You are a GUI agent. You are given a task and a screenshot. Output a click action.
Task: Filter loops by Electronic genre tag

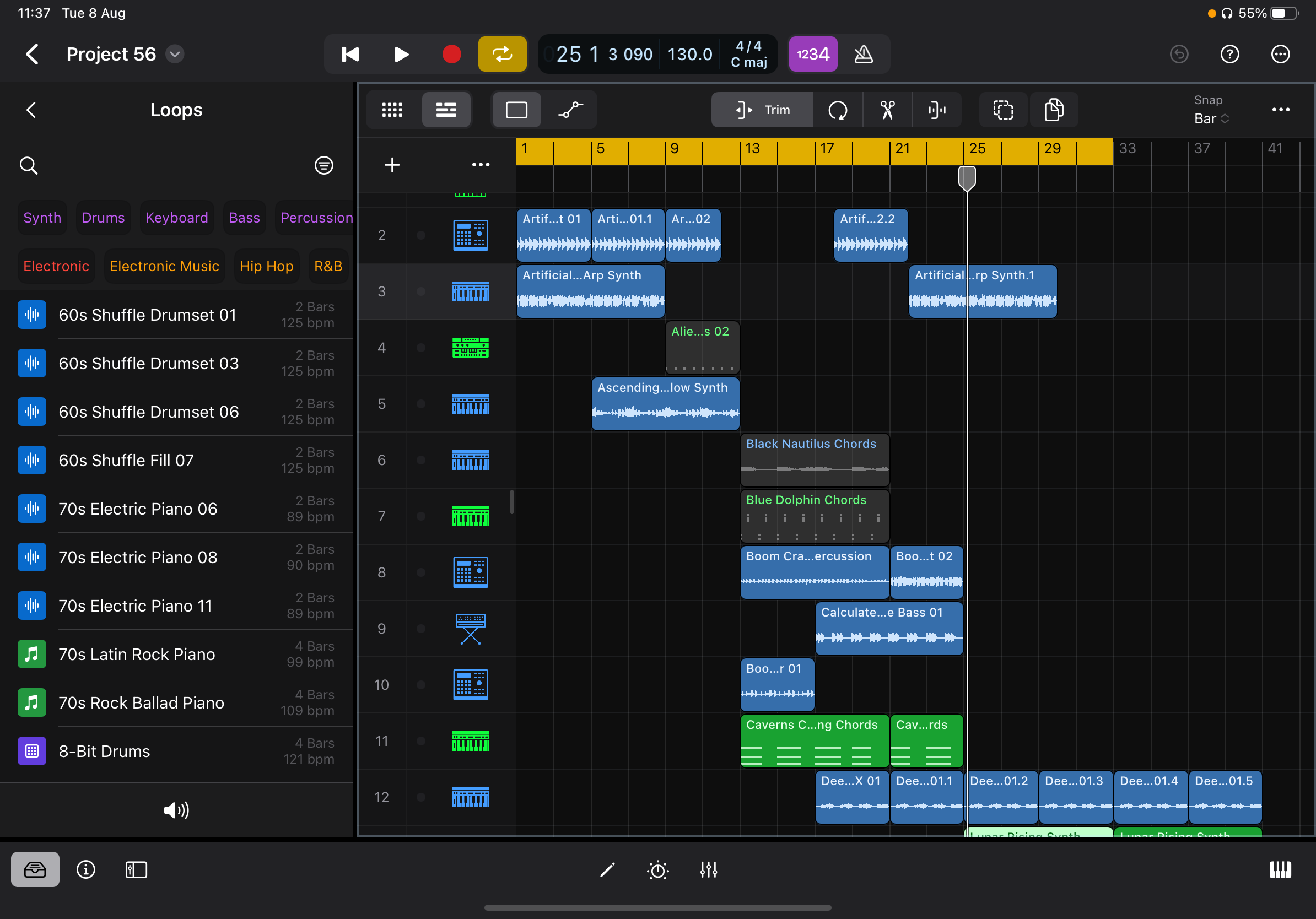click(56, 267)
